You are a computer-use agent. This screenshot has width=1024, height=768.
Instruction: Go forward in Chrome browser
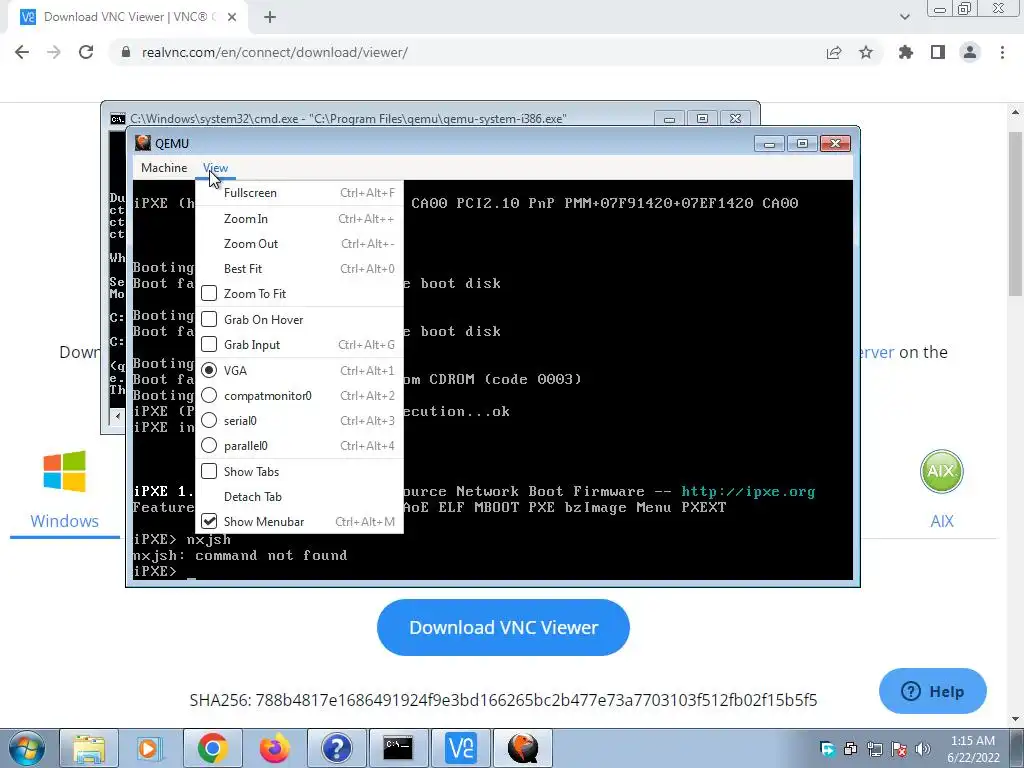click(54, 52)
